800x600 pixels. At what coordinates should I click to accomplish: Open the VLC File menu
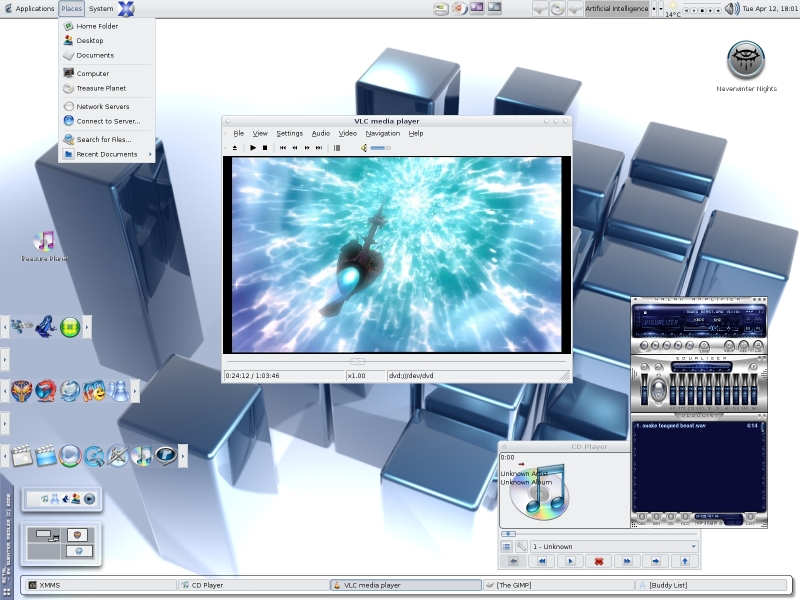(x=238, y=133)
